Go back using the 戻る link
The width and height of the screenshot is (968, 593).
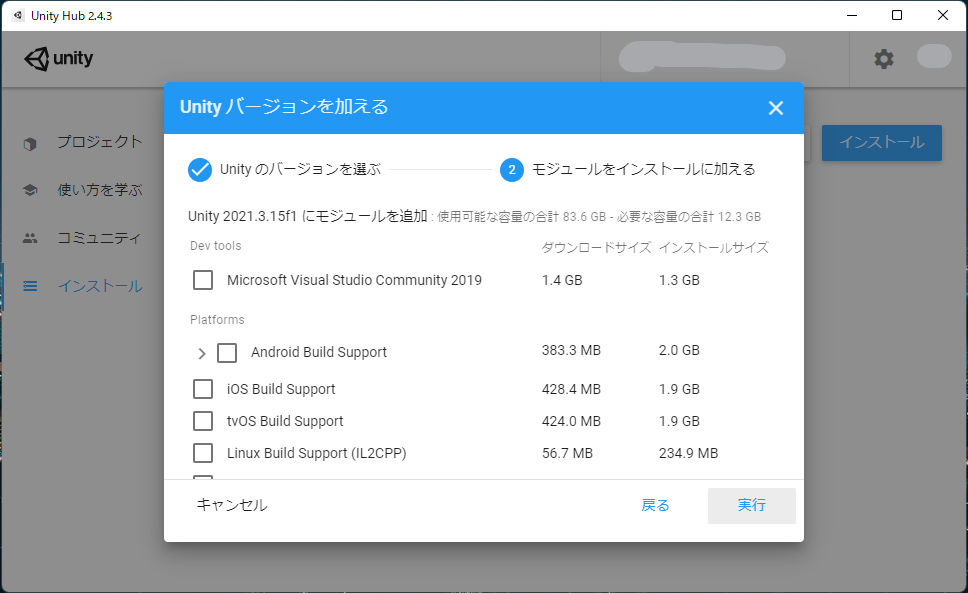(x=655, y=505)
